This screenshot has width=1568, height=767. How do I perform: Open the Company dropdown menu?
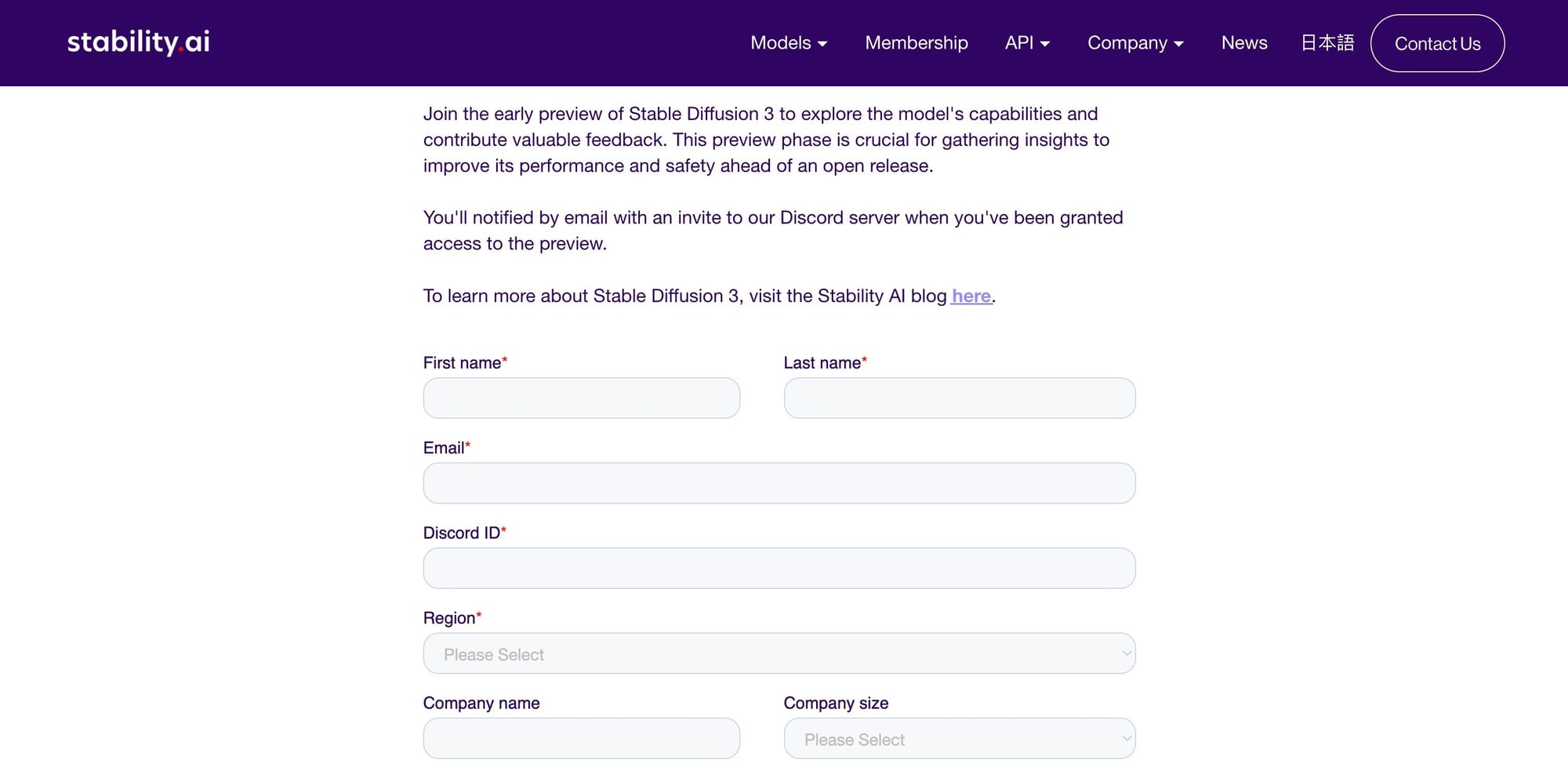click(x=1134, y=43)
